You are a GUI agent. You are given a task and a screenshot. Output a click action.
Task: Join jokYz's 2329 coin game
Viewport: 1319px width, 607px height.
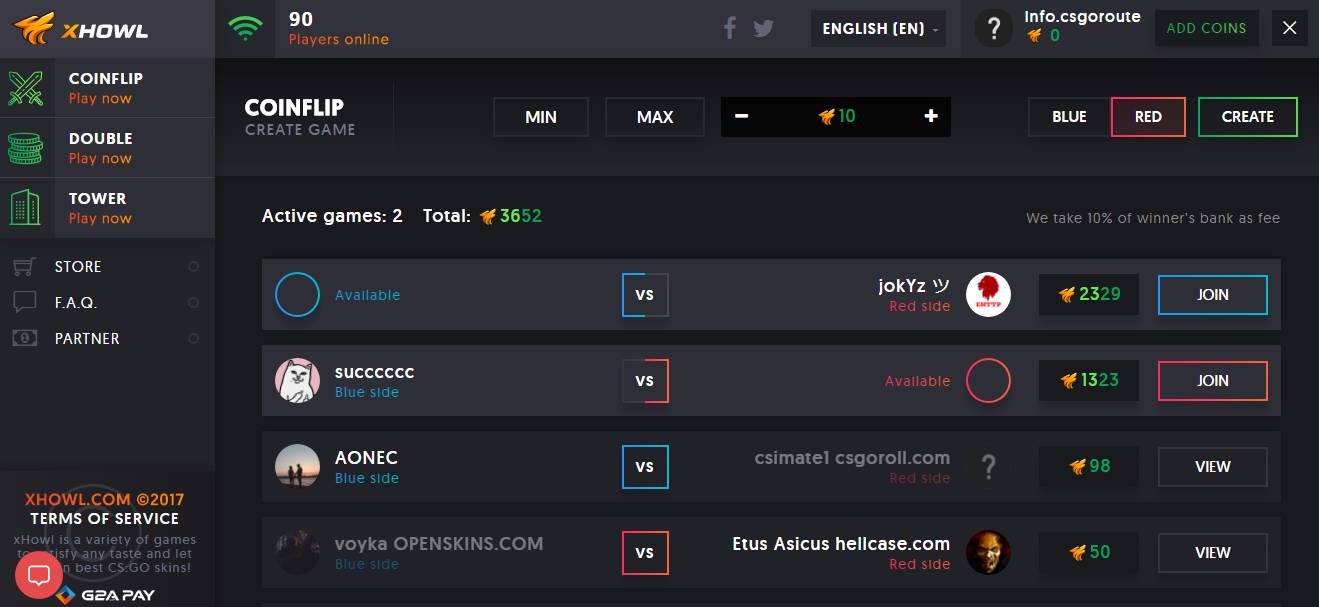(x=1212, y=295)
